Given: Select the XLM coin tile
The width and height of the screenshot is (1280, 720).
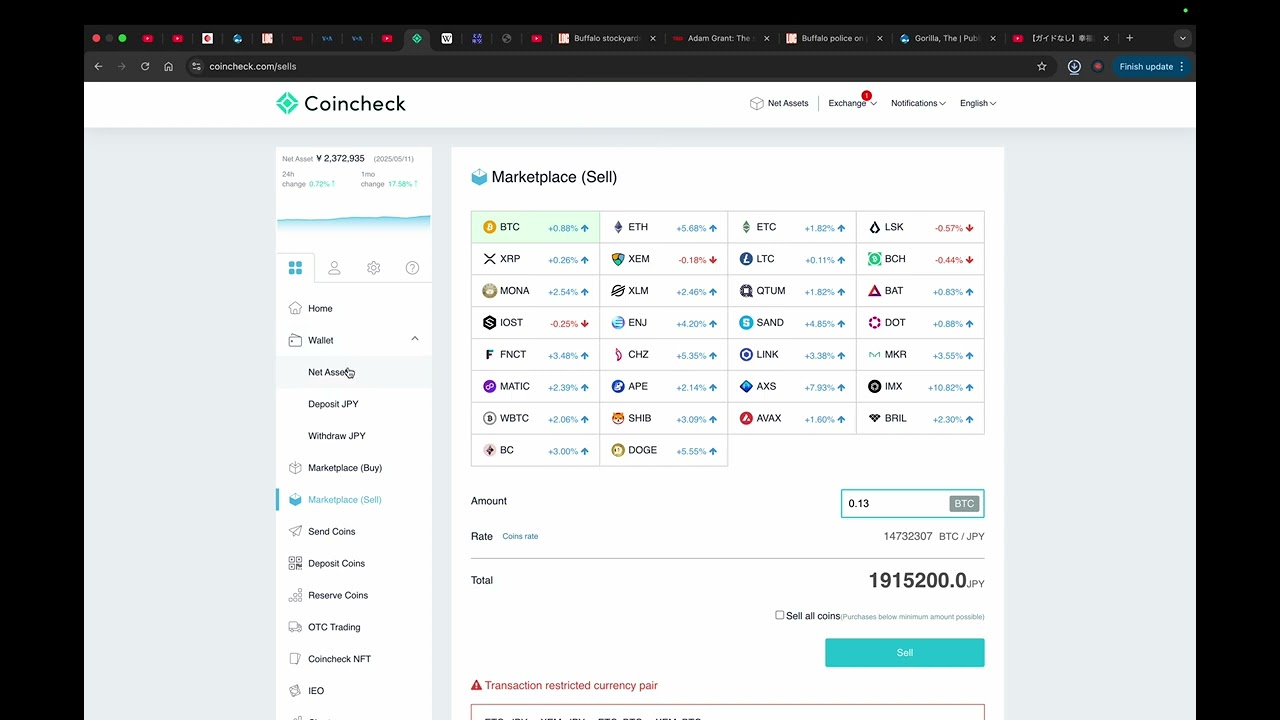Looking at the screenshot, I should coord(664,291).
